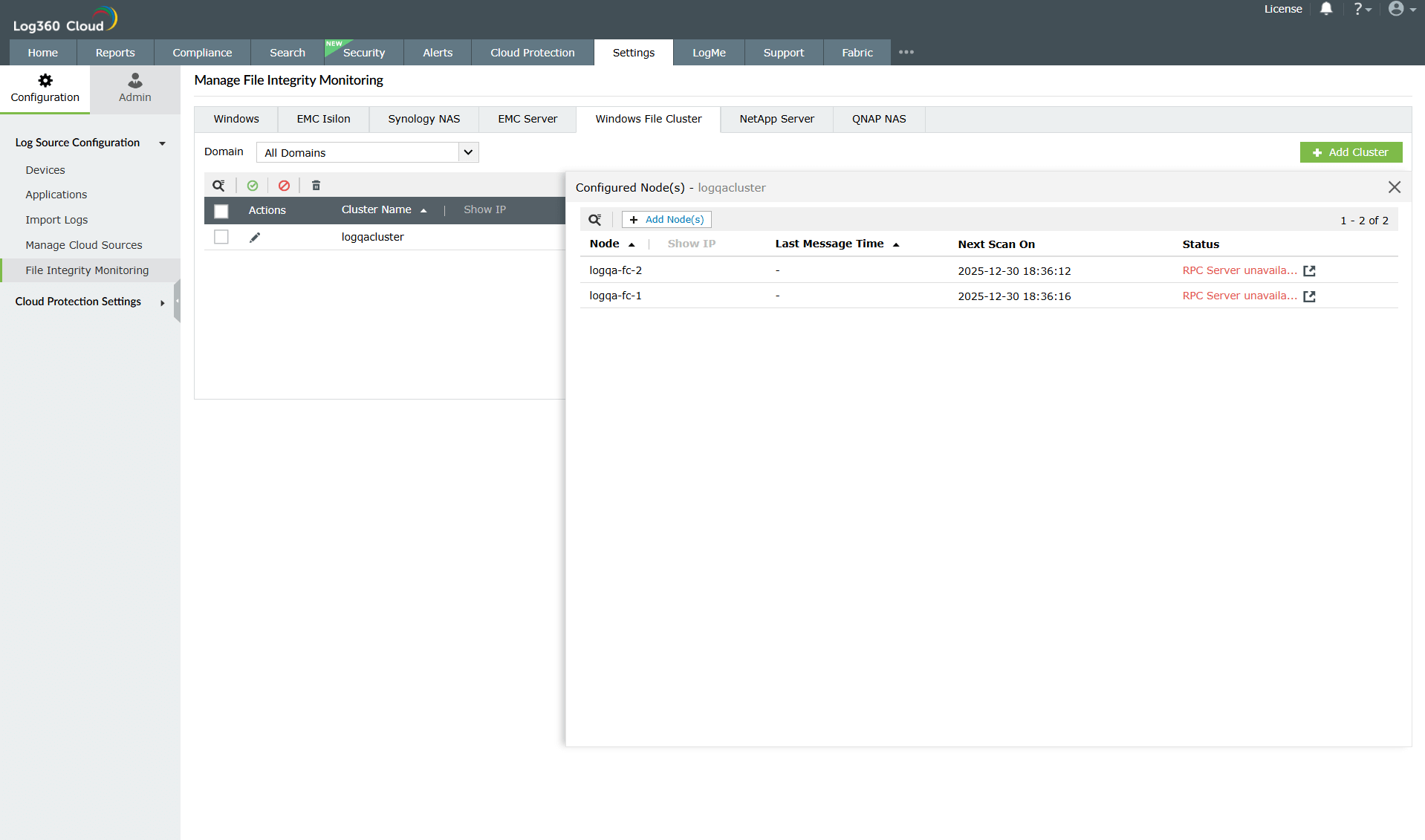1425x840 pixels.
Task: Open the All Domains dropdown
Action: (x=468, y=152)
